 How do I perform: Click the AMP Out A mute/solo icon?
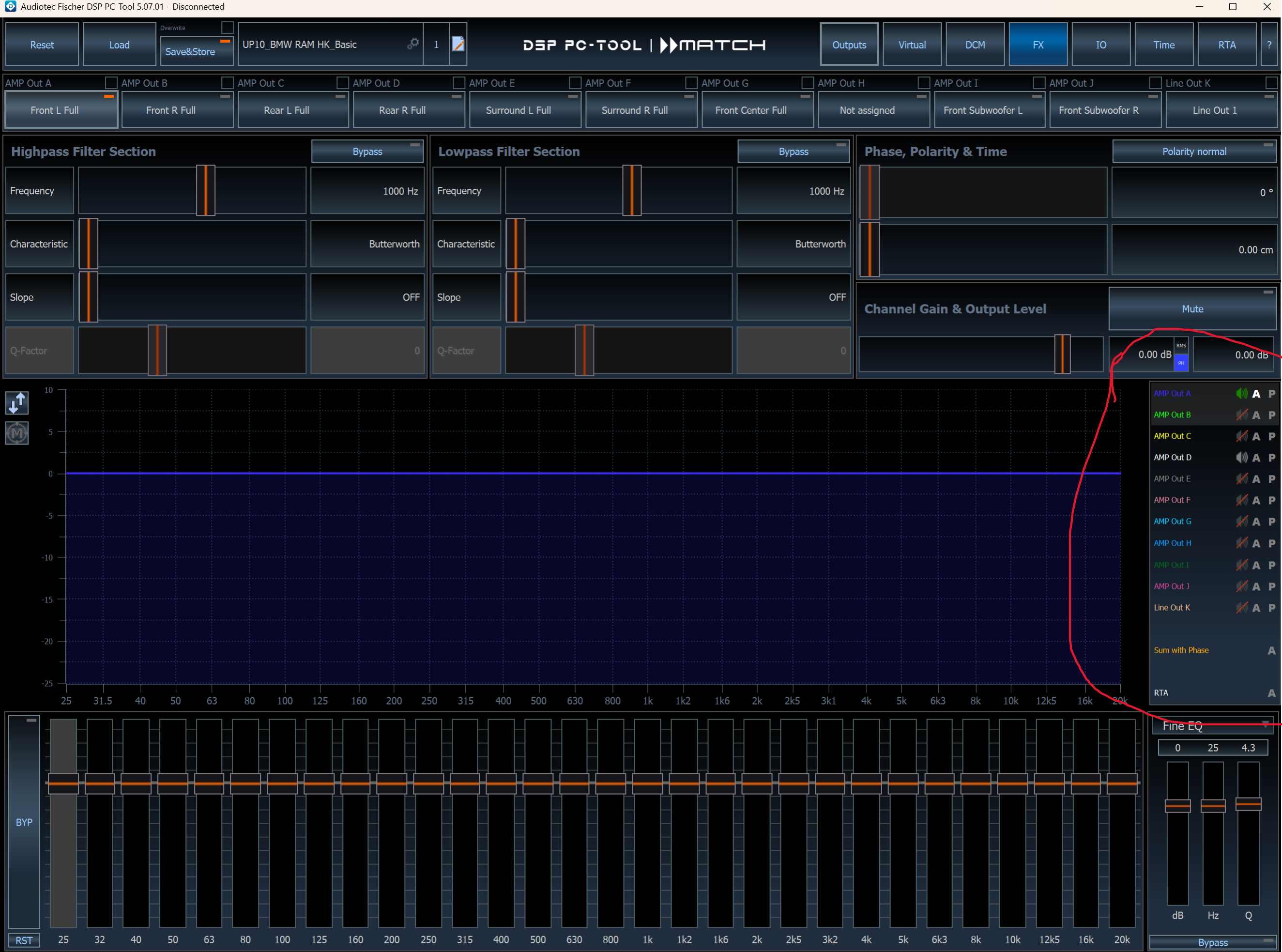pos(1242,393)
